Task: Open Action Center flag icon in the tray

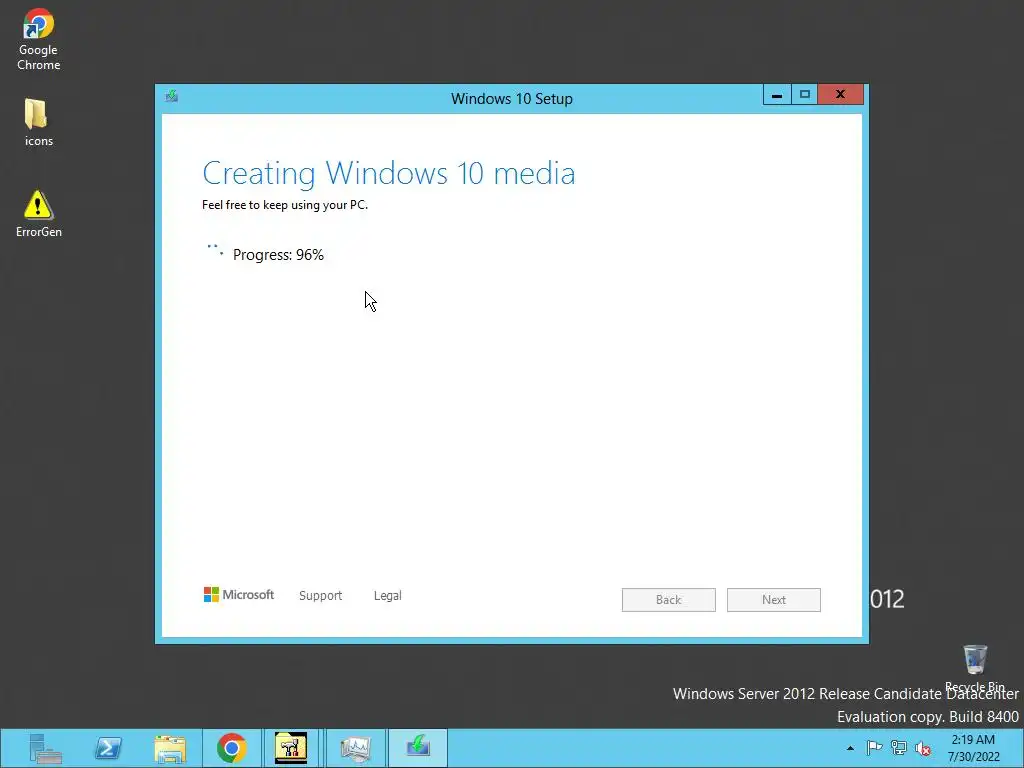Action: 874,748
